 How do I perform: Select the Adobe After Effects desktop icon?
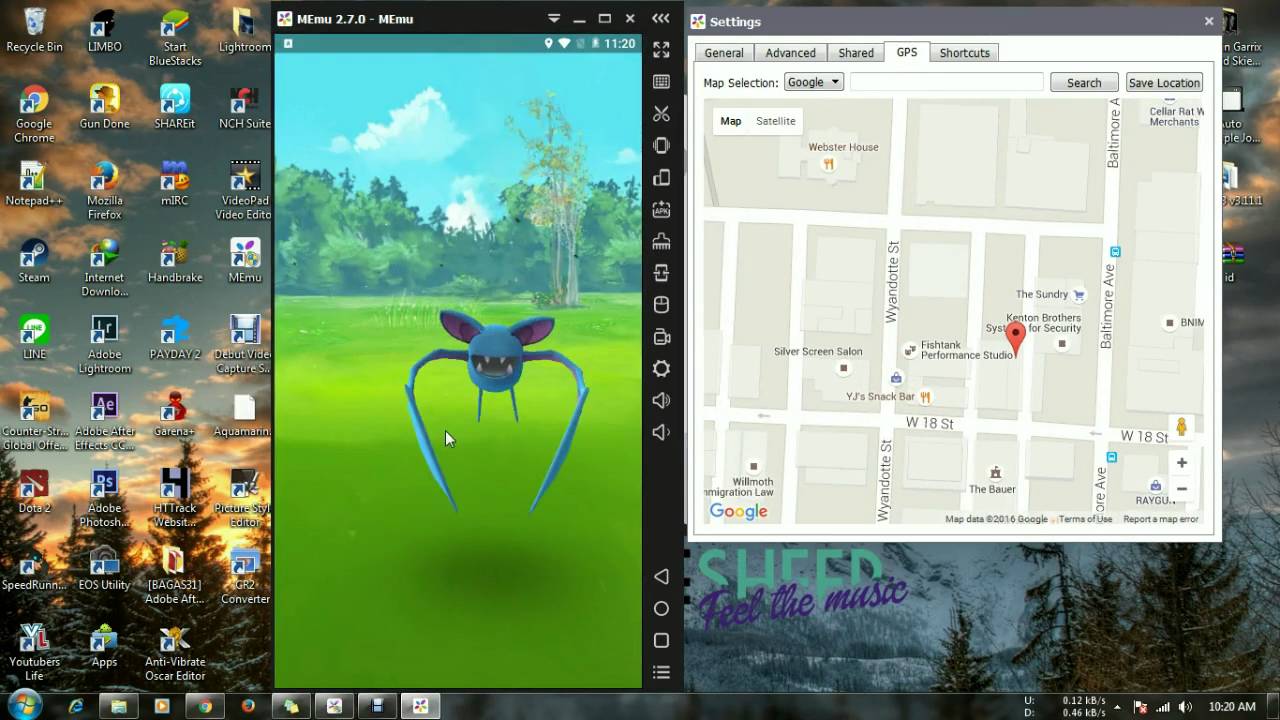pyautogui.click(x=104, y=421)
